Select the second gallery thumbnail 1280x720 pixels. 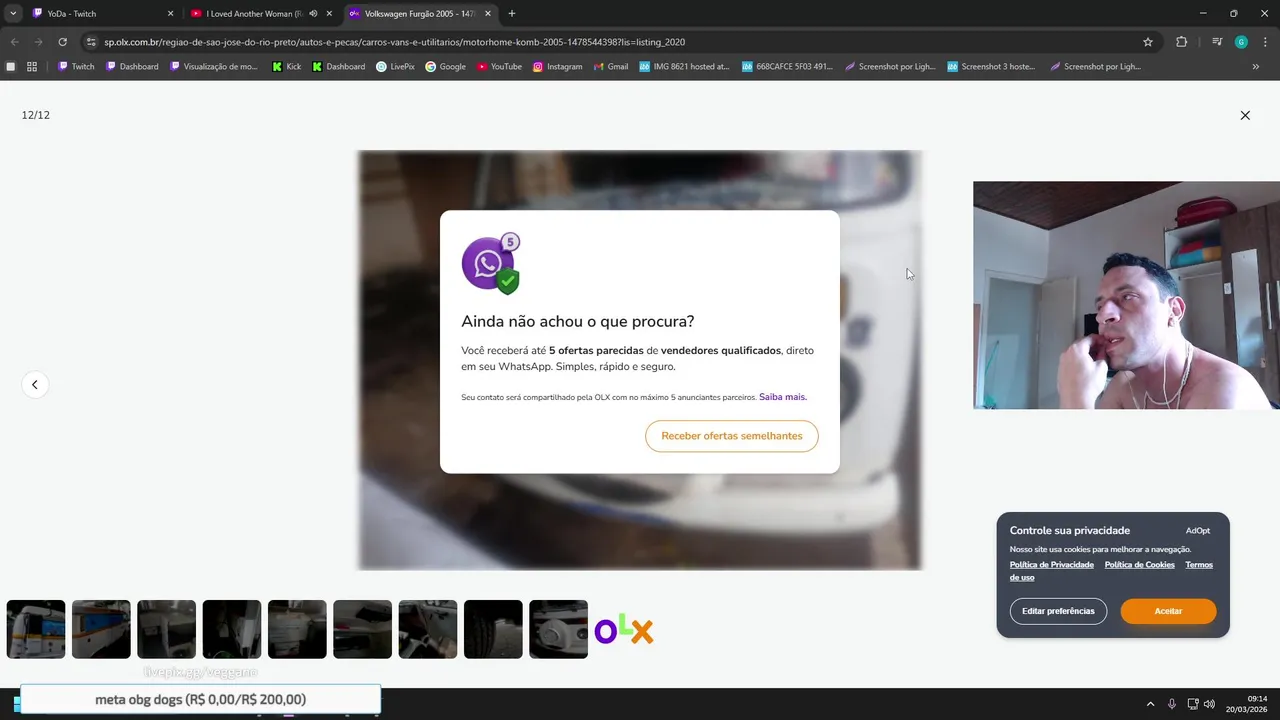(x=101, y=629)
